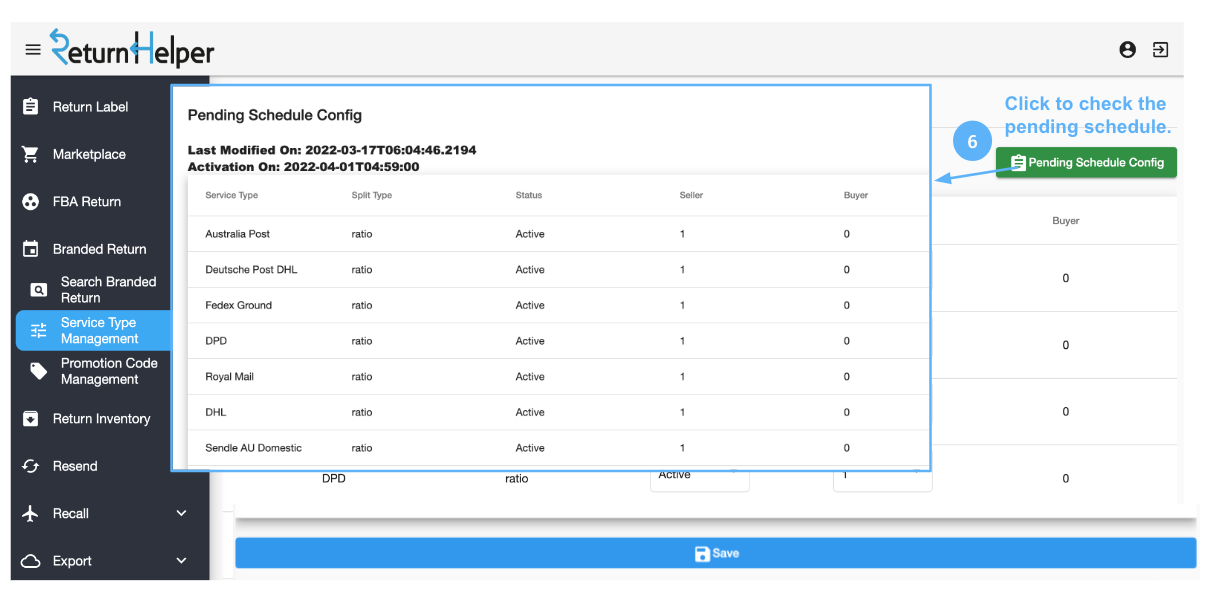This screenshot has width=1217, height=589.
Task: Click the Activation On timestamp
Action: pyautogui.click(x=303, y=167)
